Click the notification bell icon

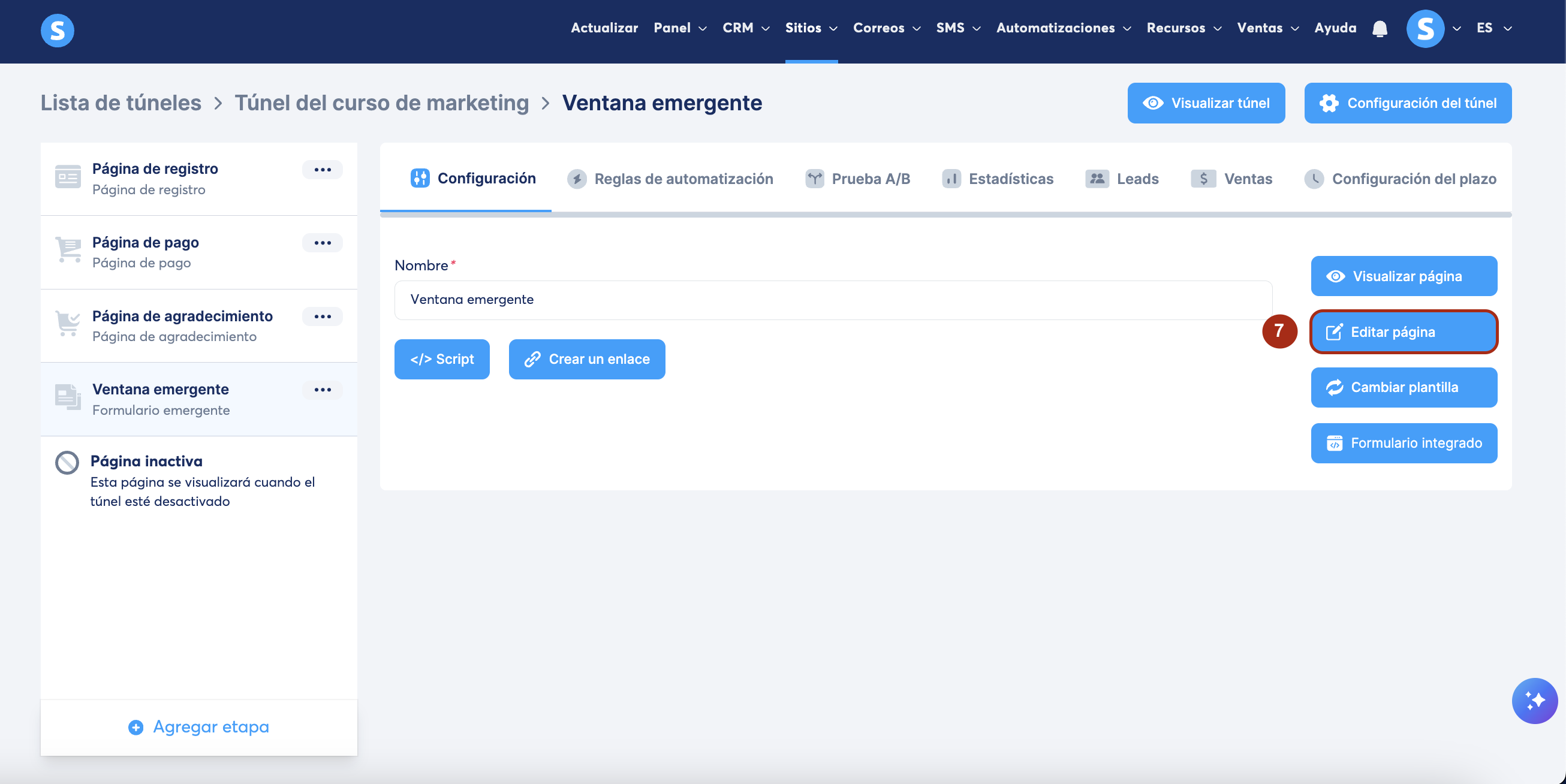(x=1380, y=29)
